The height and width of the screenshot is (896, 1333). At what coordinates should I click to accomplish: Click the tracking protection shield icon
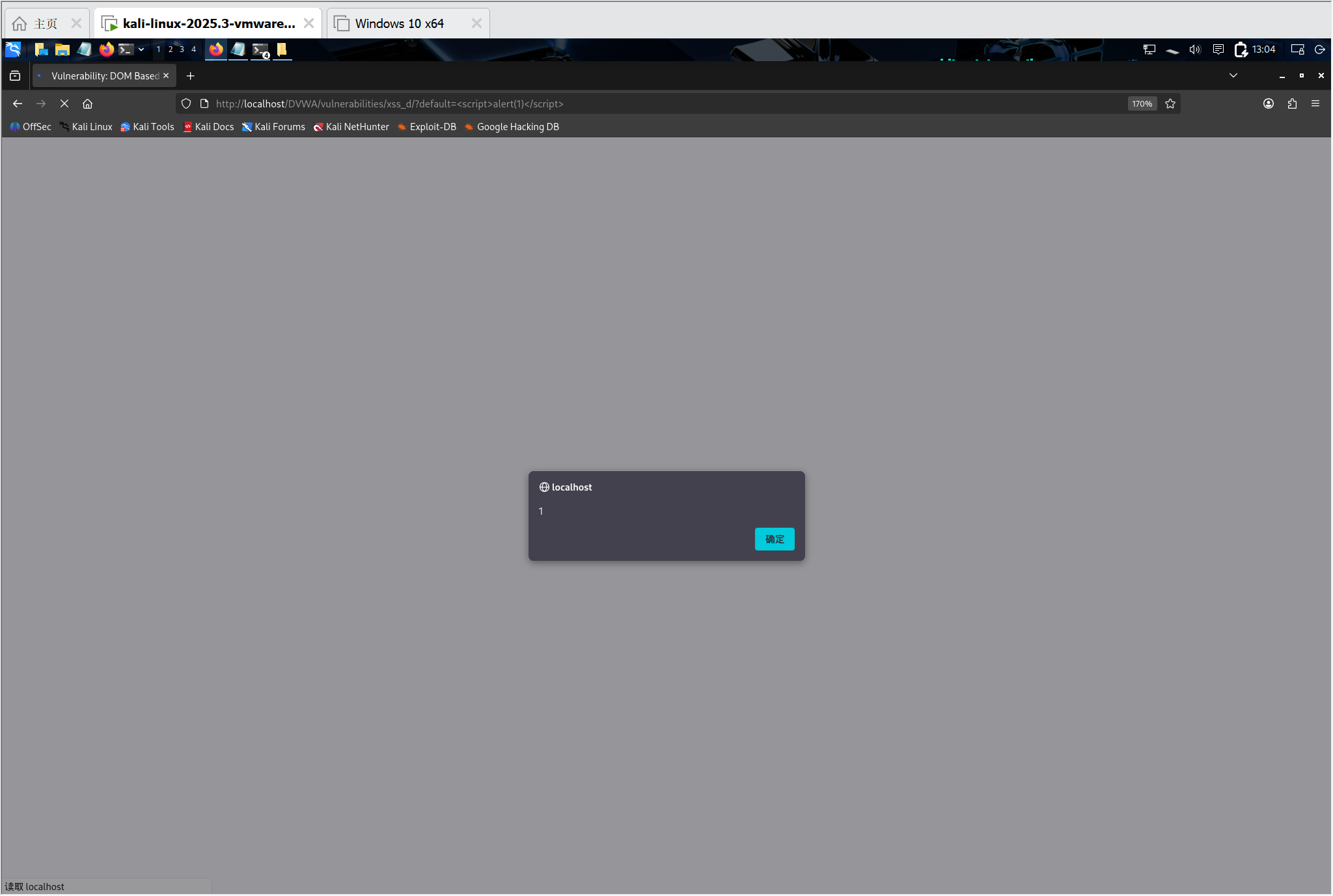[186, 103]
